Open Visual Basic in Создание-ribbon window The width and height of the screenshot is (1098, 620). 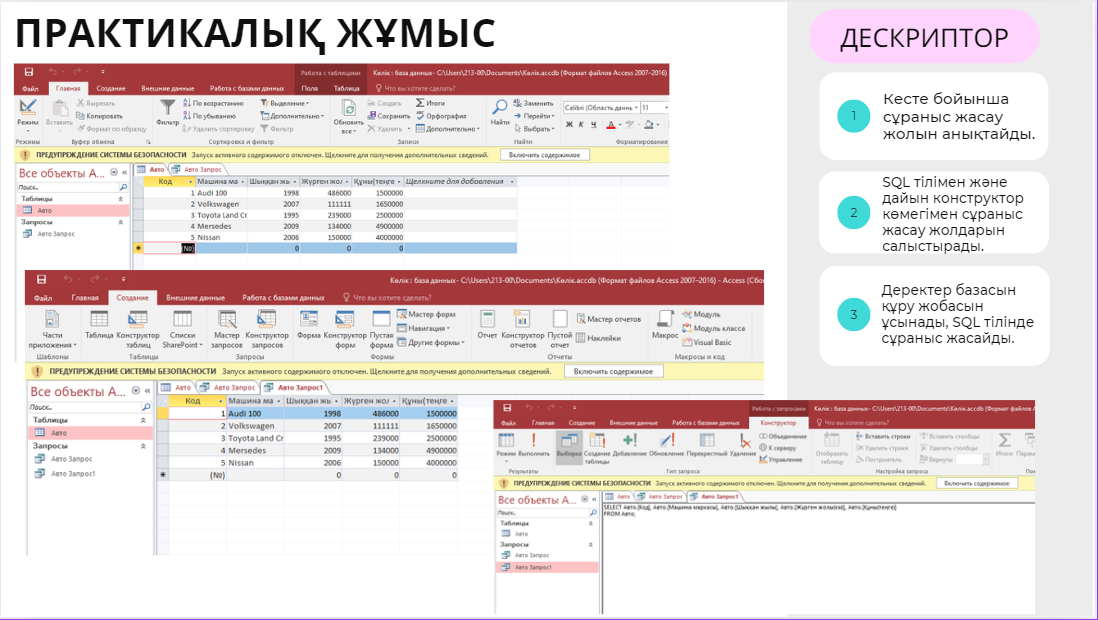[x=707, y=343]
